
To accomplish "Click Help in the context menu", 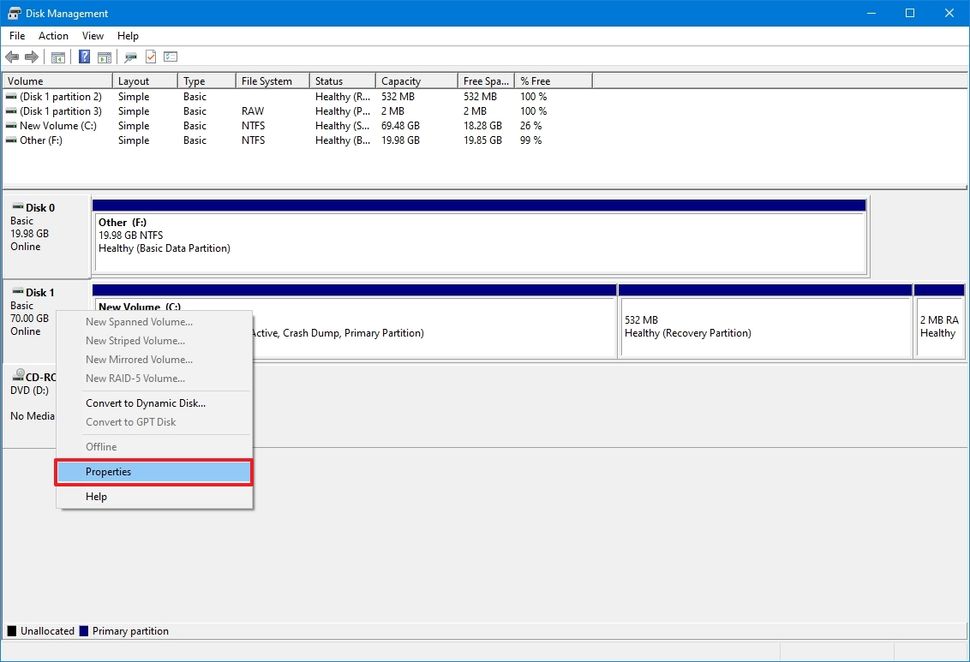I will pos(96,497).
